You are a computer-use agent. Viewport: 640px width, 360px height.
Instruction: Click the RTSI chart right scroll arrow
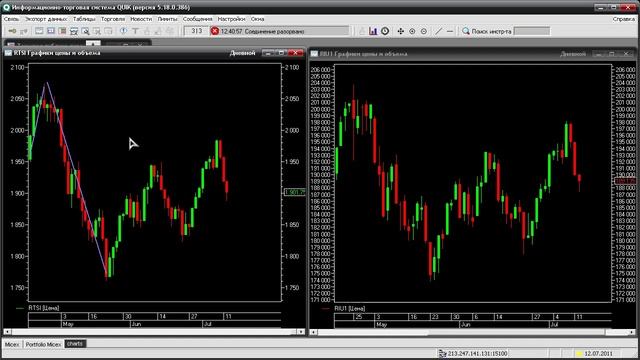pyautogui.click(x=301, y=332)
